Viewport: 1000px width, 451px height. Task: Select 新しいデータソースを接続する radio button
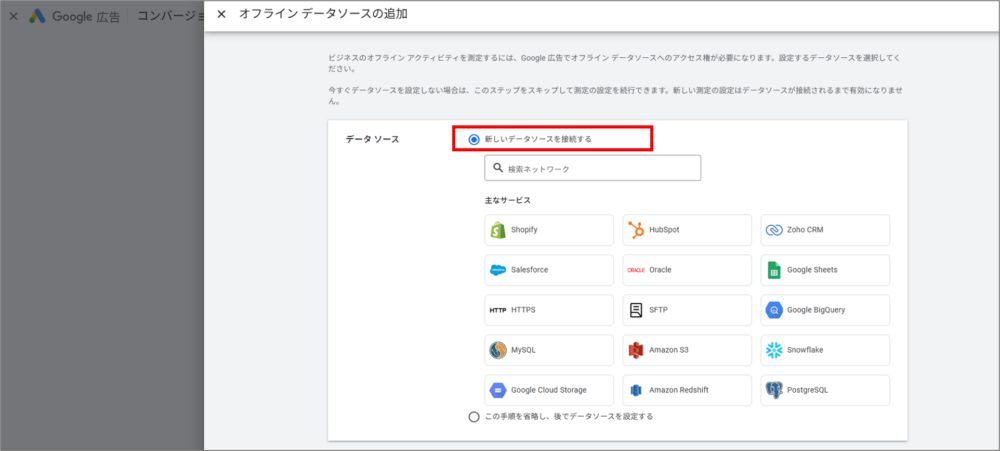click(x=474, y=139)
